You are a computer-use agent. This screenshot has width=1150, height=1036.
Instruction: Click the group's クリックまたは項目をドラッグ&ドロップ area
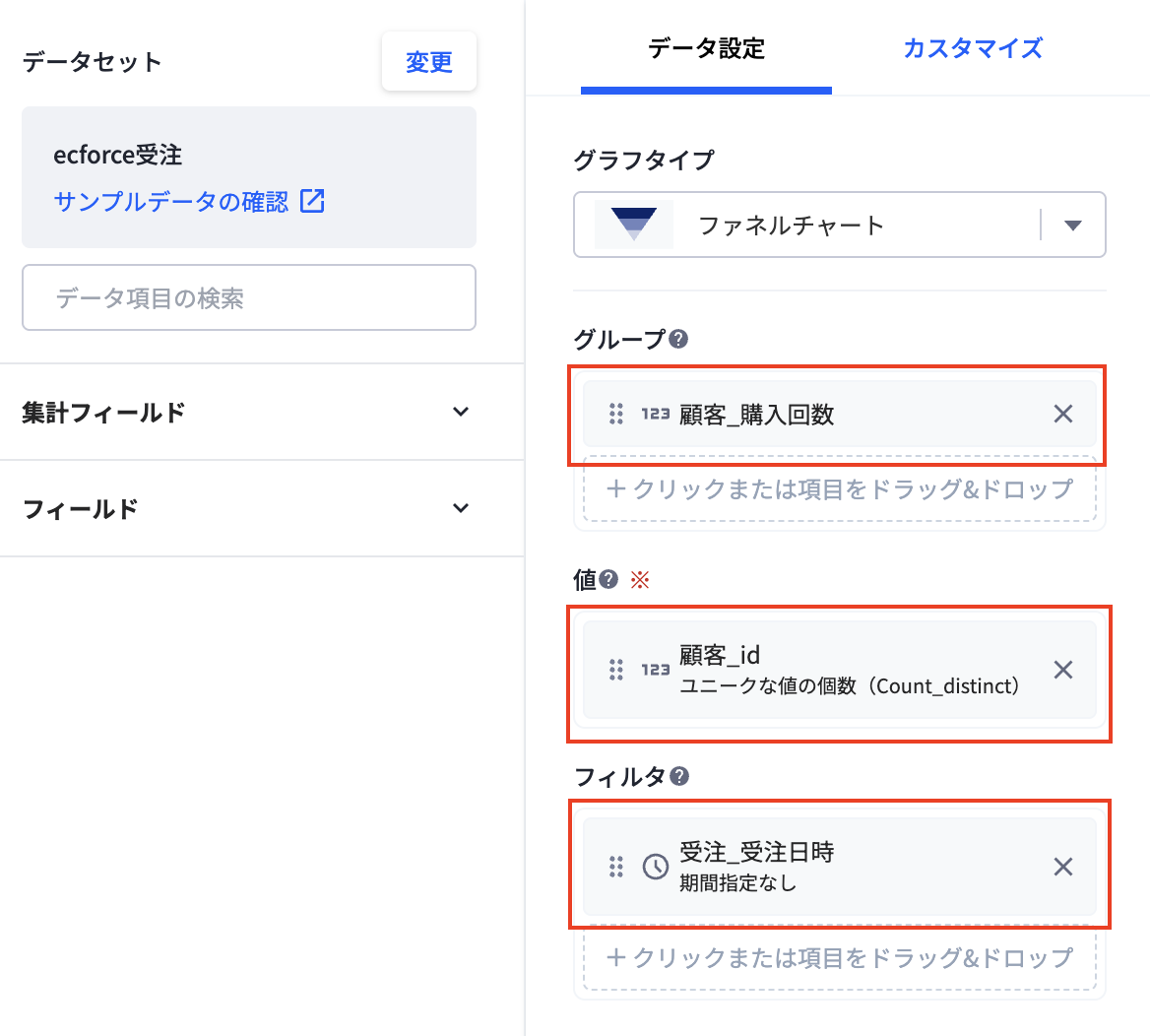pos(840,488)
